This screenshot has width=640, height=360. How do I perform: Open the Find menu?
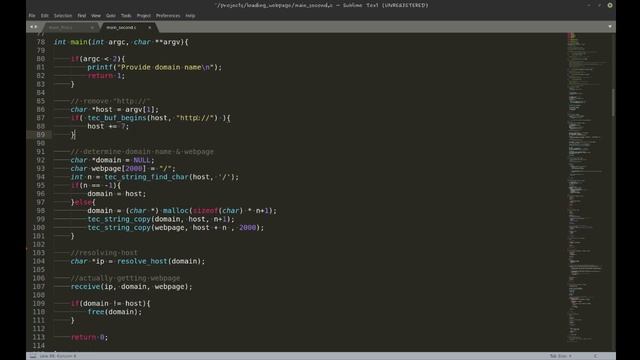pos(82,16)
